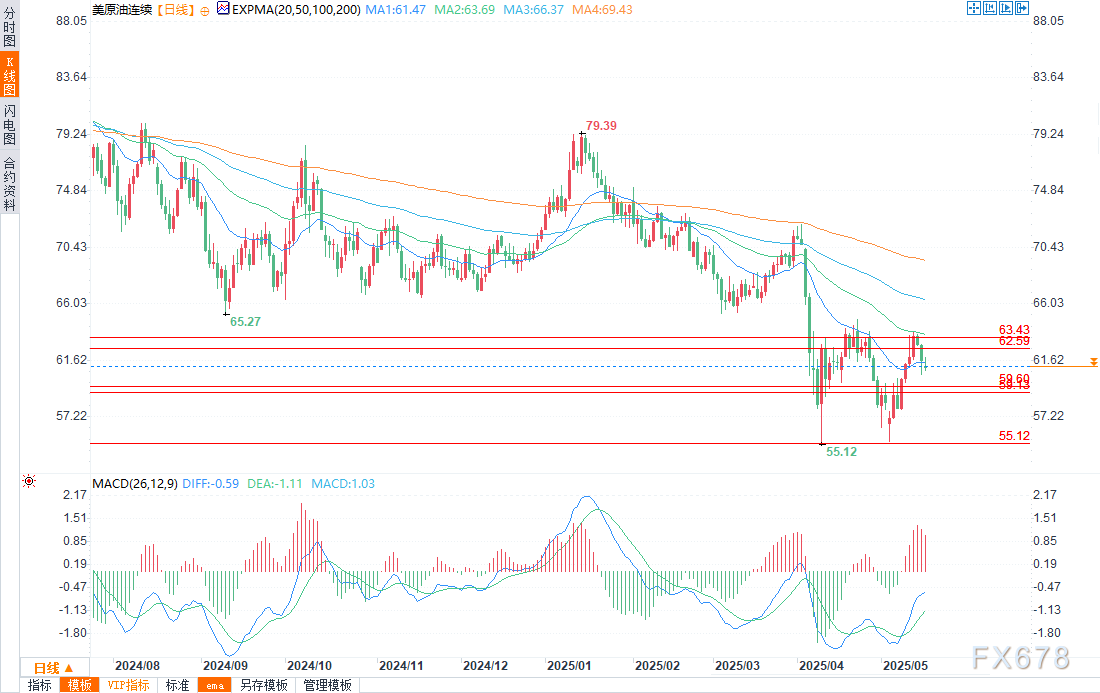Open the 合约资料 side tab
Screen dimensions: 1100x693
click(x=9, y=182)
